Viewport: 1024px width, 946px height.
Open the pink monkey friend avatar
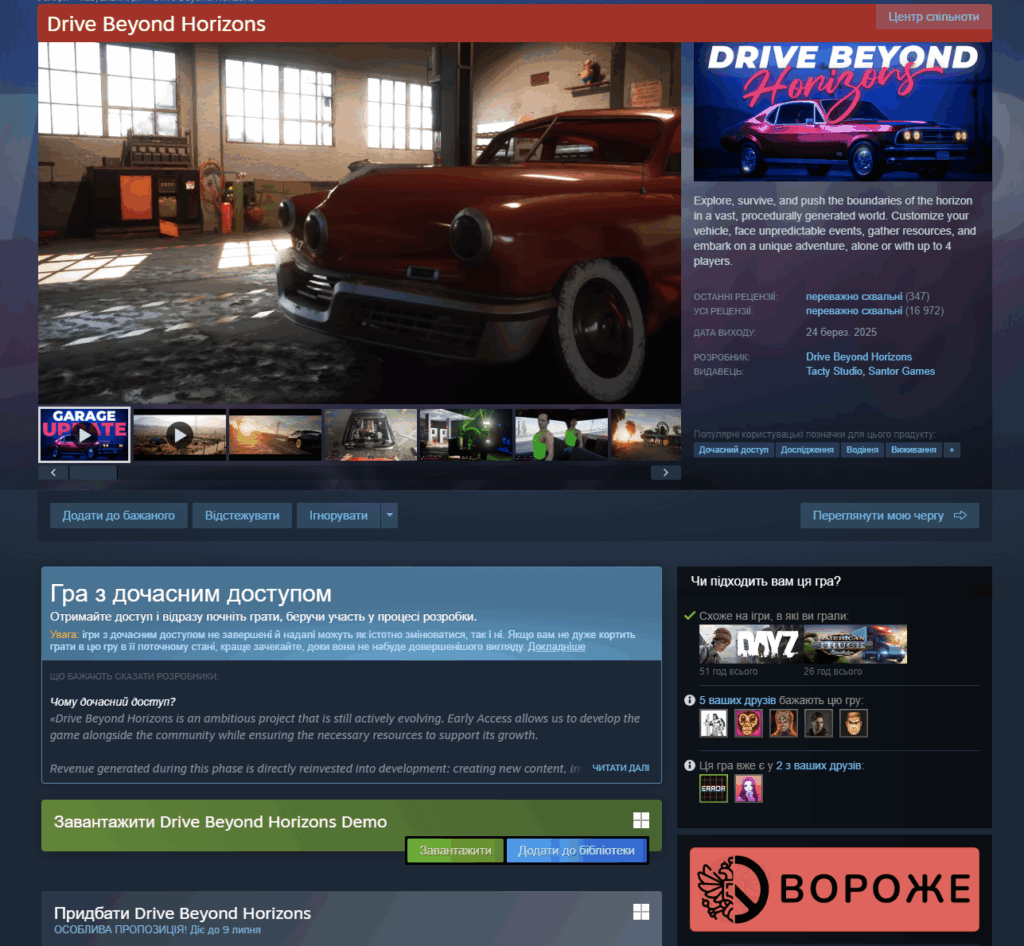(x=748, y=723)
